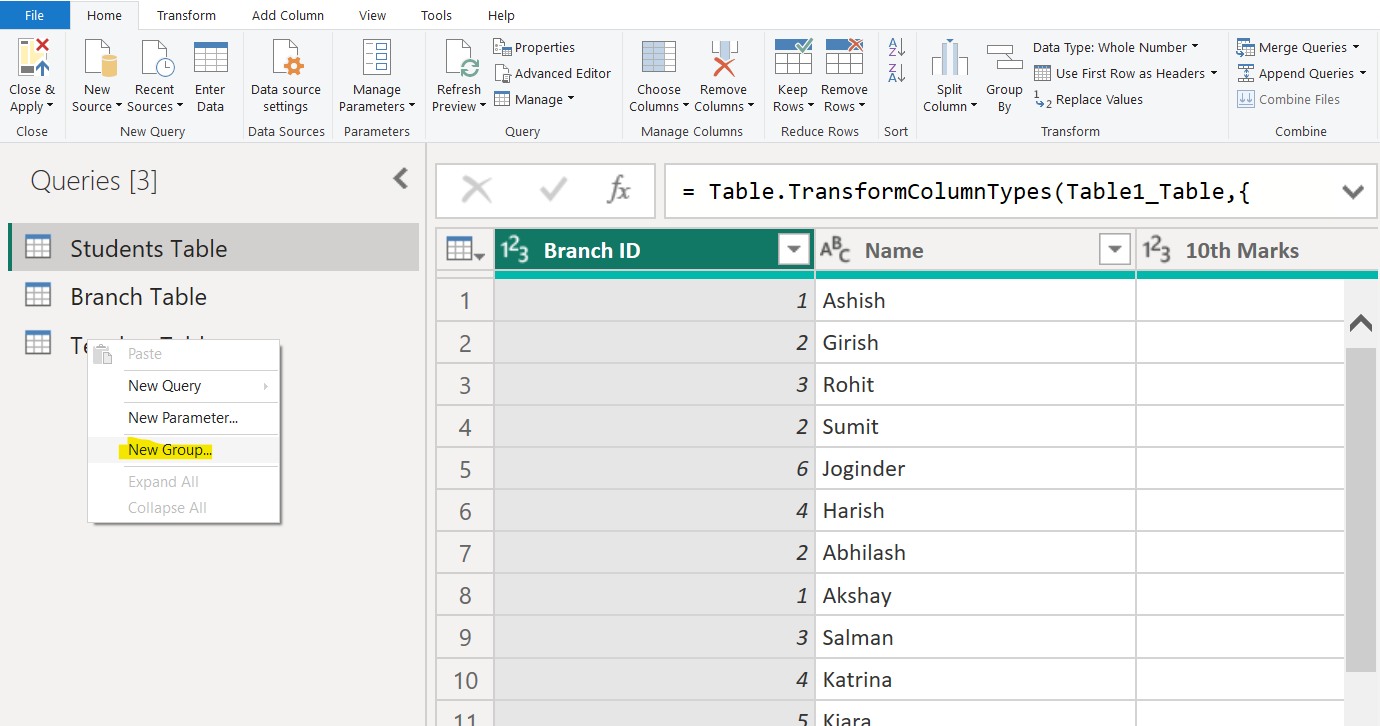Sort ascending with the A-Z icon
This screenshot has height=726, width=1380.
click(896, 47)
